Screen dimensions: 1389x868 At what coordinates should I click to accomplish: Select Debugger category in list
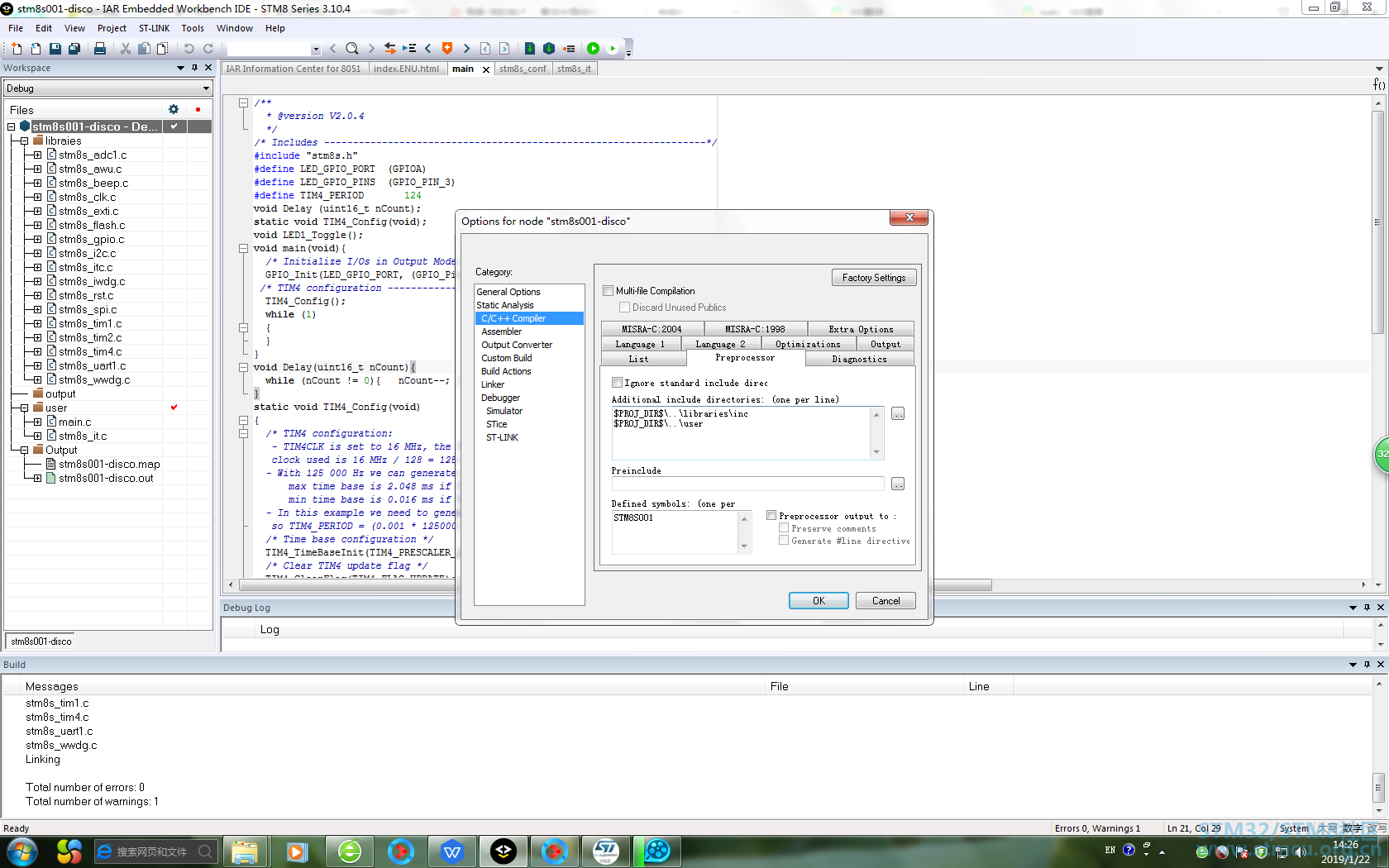click(x=500, y=398)
